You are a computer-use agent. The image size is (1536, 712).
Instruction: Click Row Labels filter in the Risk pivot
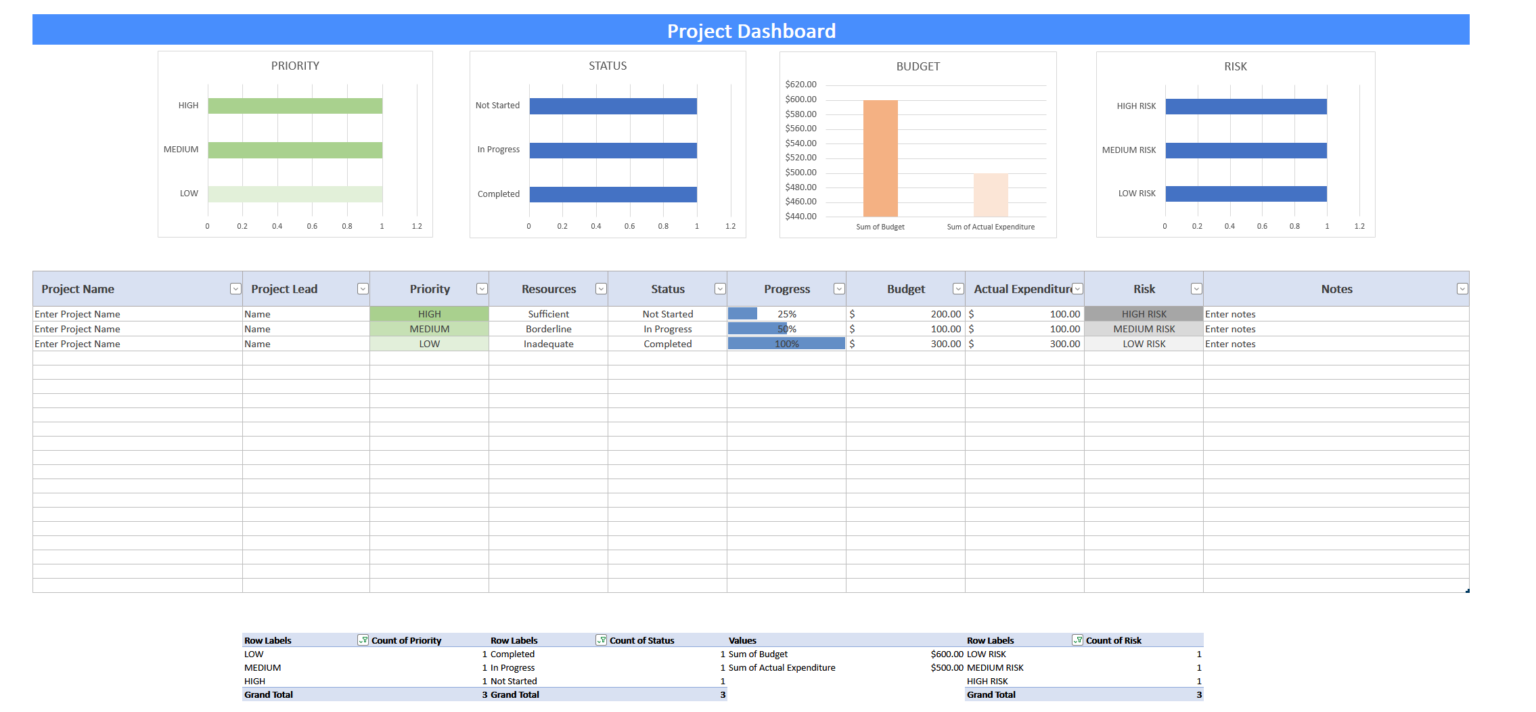pyautogui.click(x=1075, y=640)
